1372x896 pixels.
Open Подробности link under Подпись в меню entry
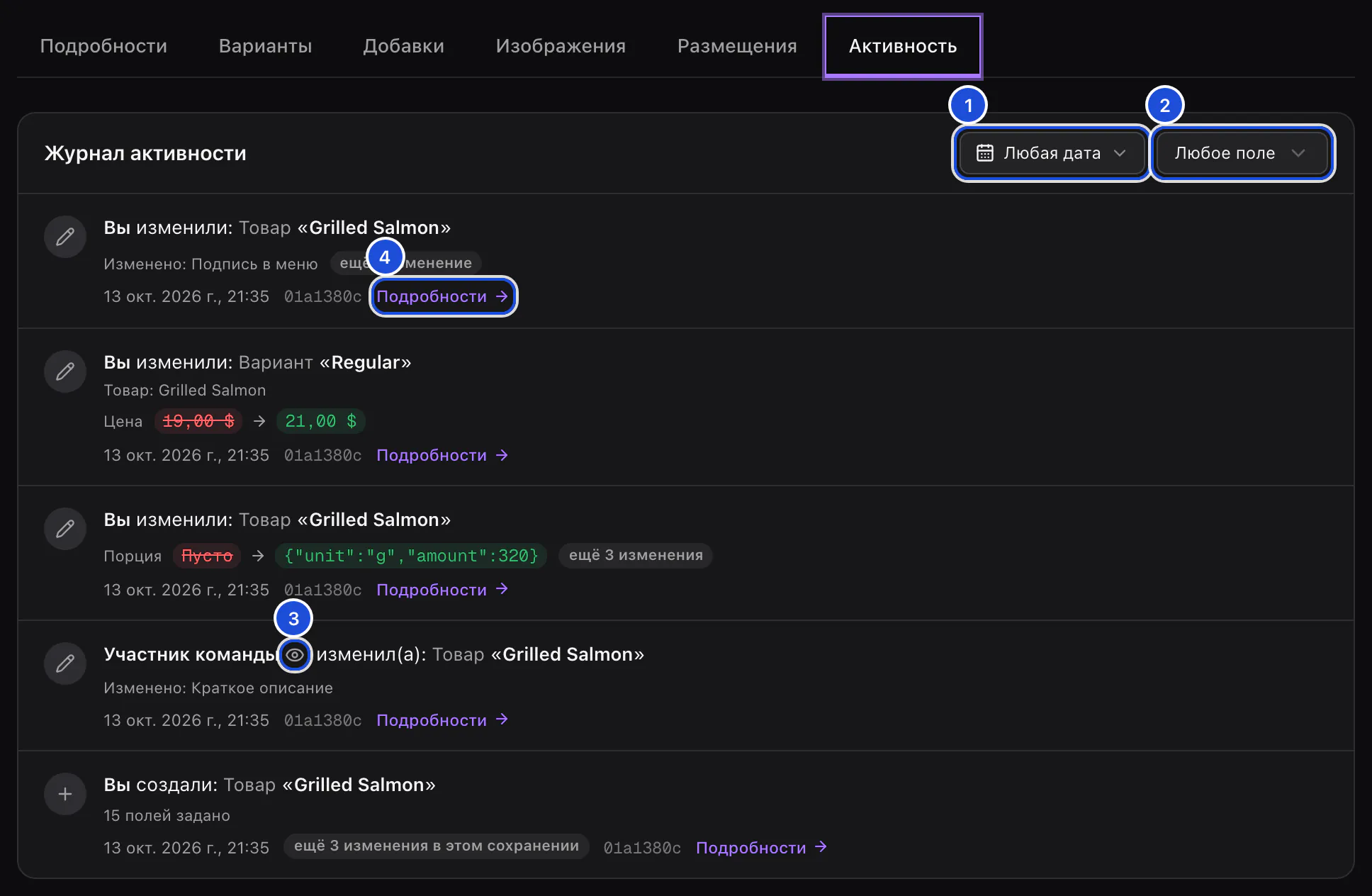pos(443,296)
